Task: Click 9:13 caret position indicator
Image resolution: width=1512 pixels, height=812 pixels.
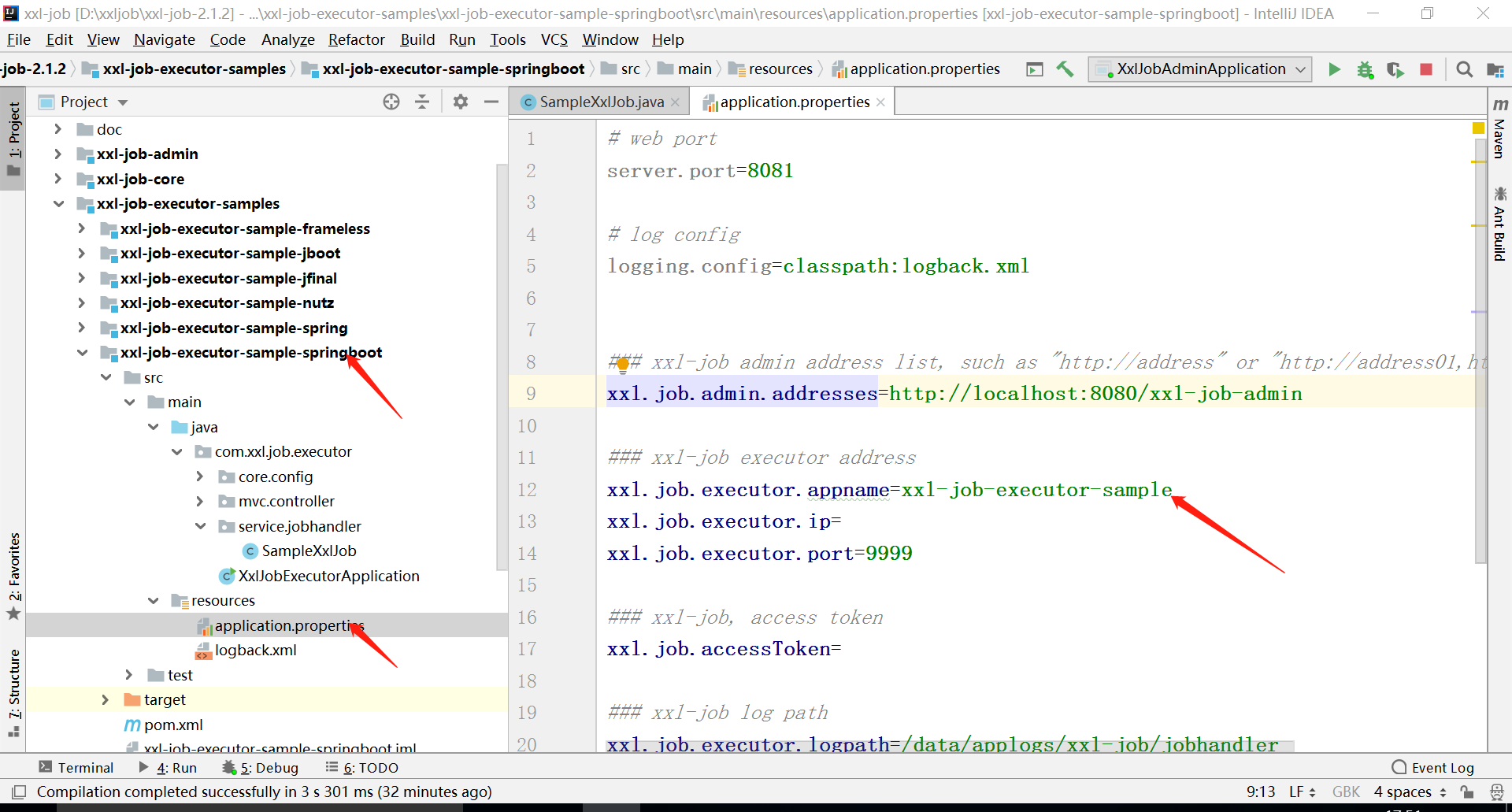Action: pos(1261,792)
